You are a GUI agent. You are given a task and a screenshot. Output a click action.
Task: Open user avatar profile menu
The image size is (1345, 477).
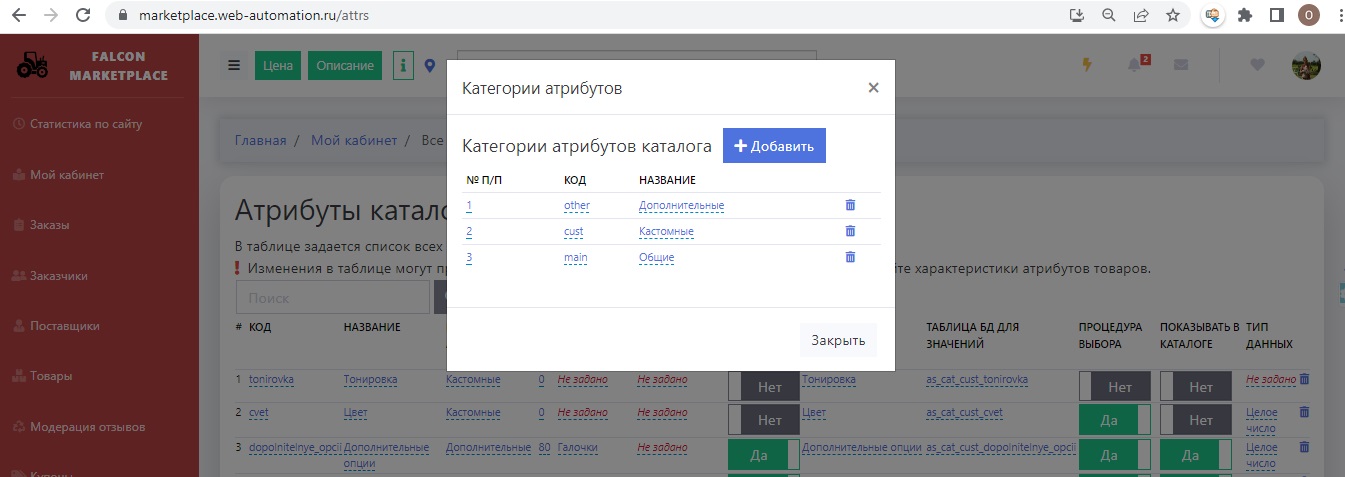click(x=1306, y=65)
